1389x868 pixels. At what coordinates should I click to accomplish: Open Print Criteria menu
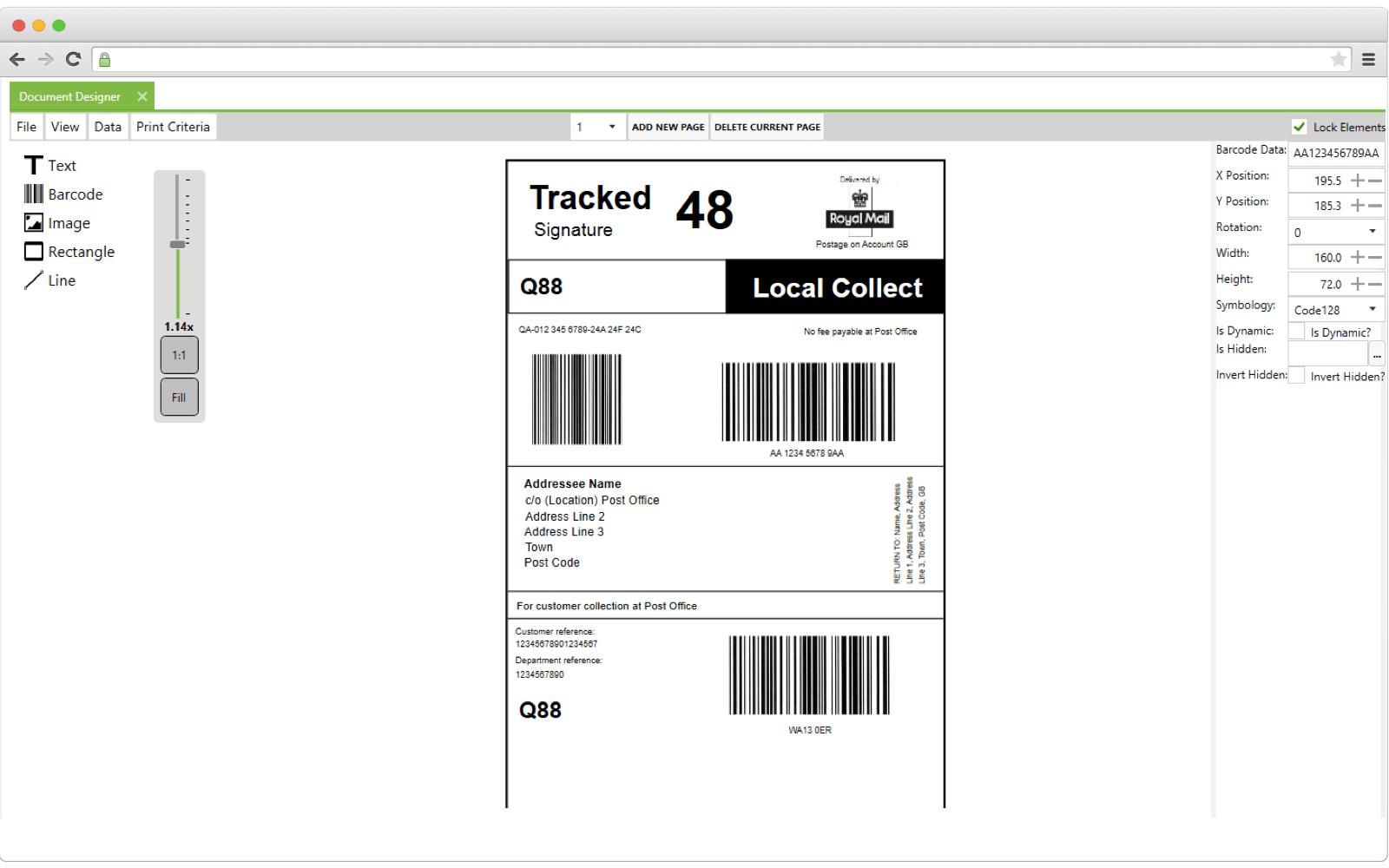pyautogui.click(x=173, y=127)
